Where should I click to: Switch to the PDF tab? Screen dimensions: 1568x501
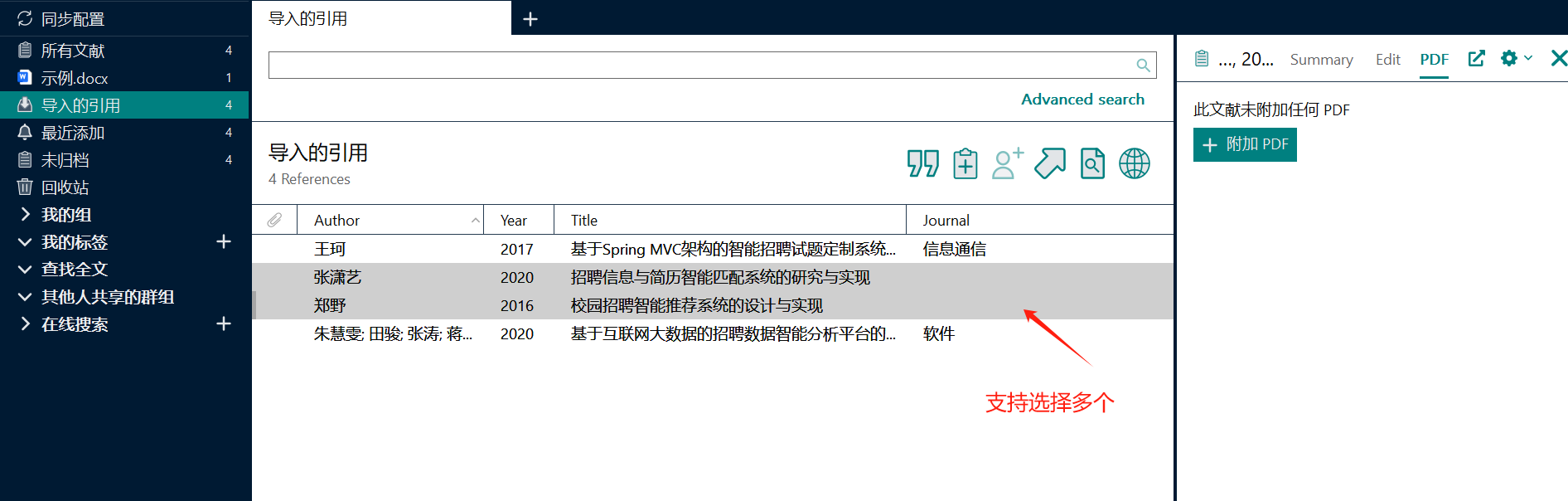1434,60
